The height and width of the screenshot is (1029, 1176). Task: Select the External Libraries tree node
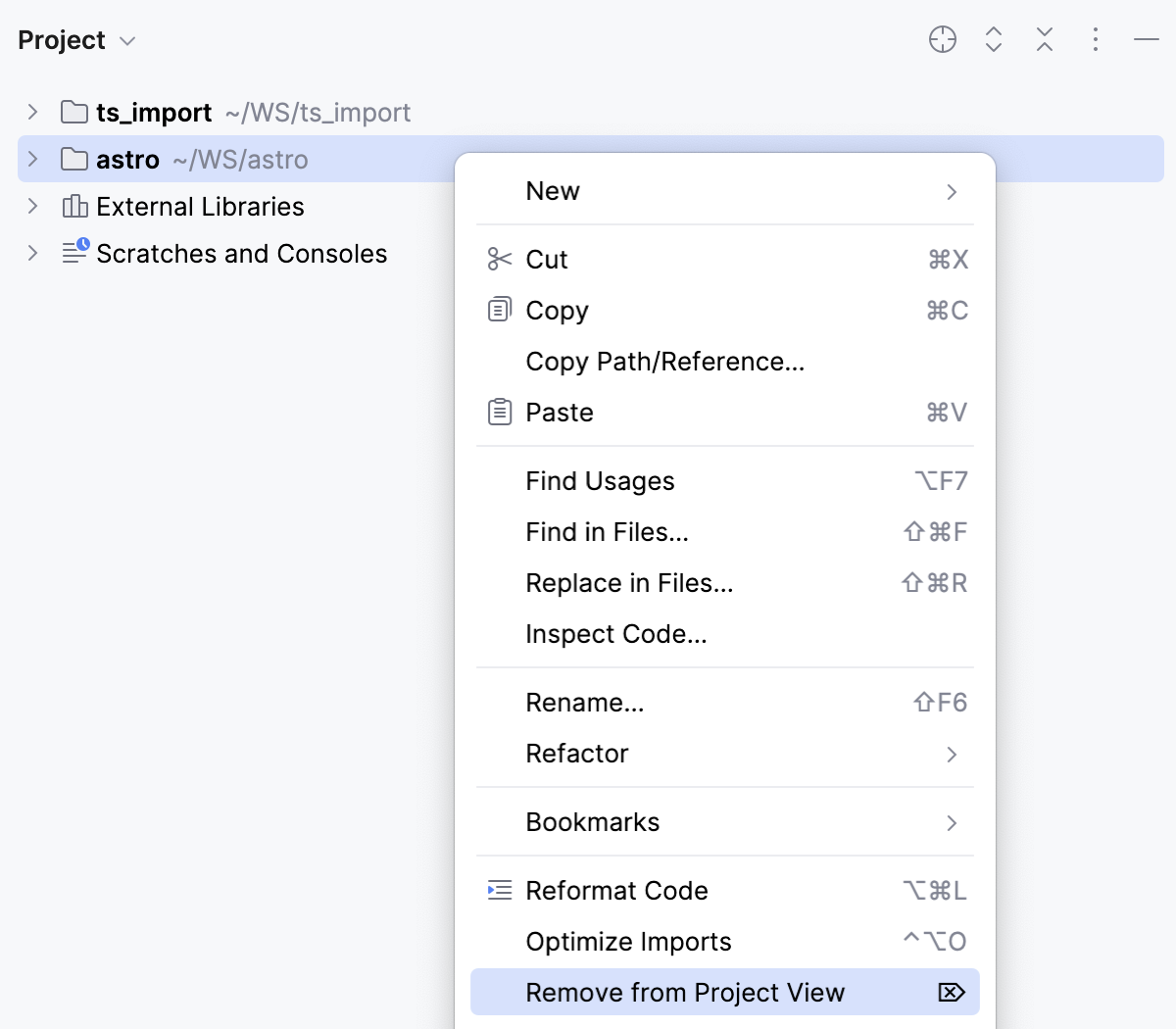click(x=198, y=207)
